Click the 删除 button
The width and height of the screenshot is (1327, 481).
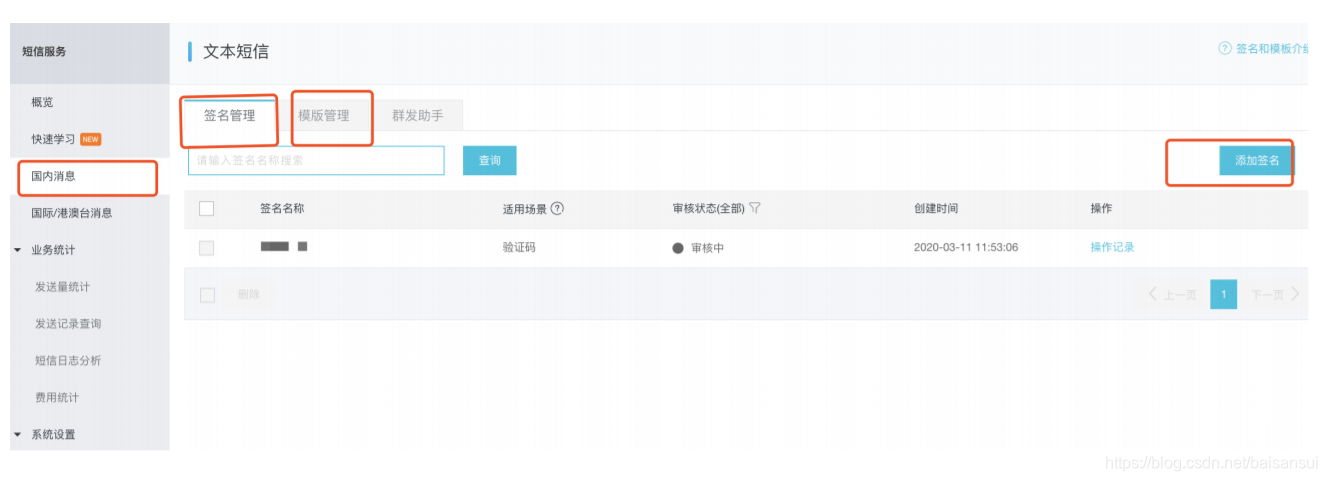click(x=249, y=295)
